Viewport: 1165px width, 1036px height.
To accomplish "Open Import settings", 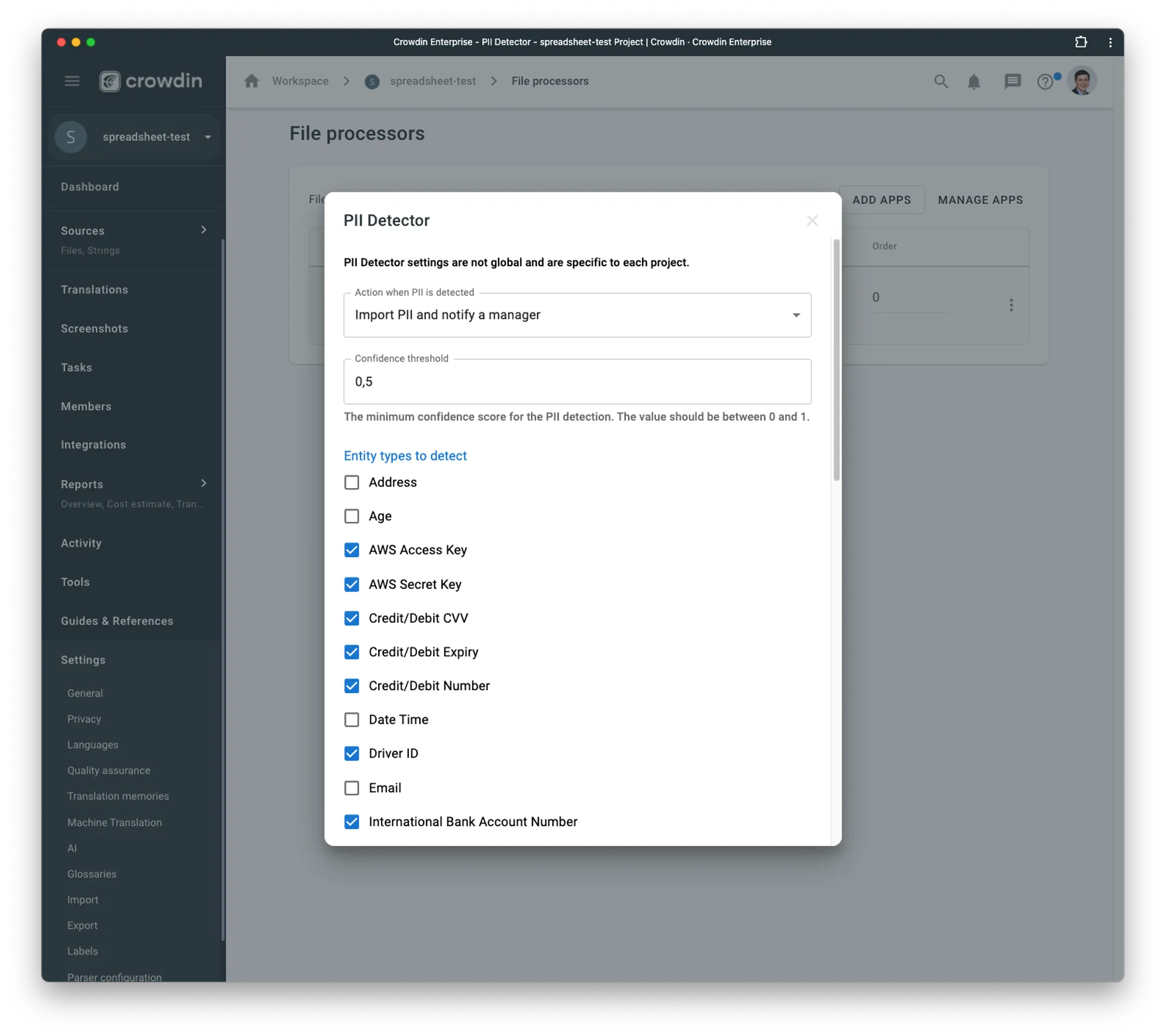I will tap(83, 900).
